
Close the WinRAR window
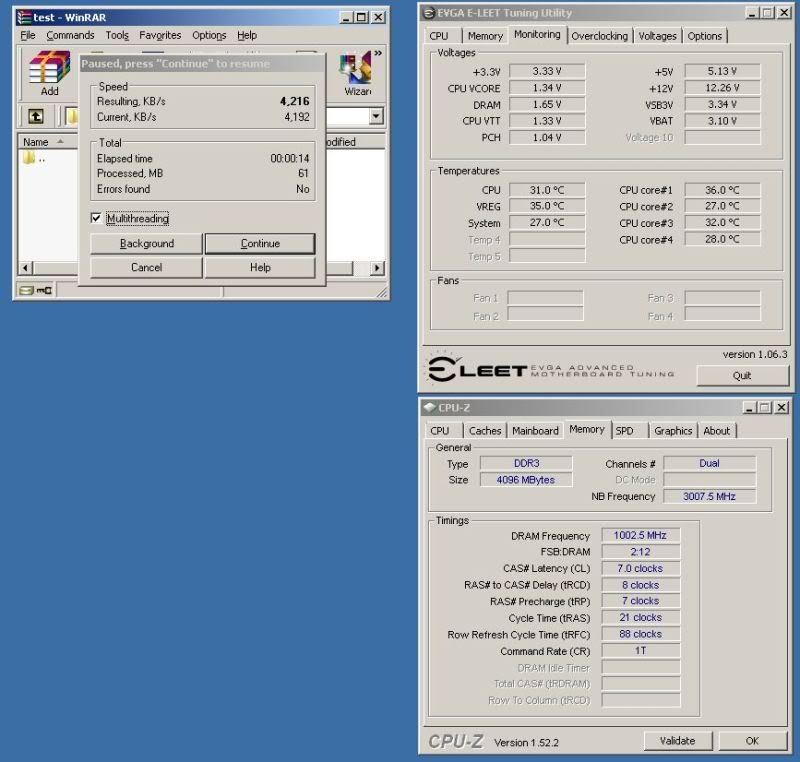tap(378, 17)
